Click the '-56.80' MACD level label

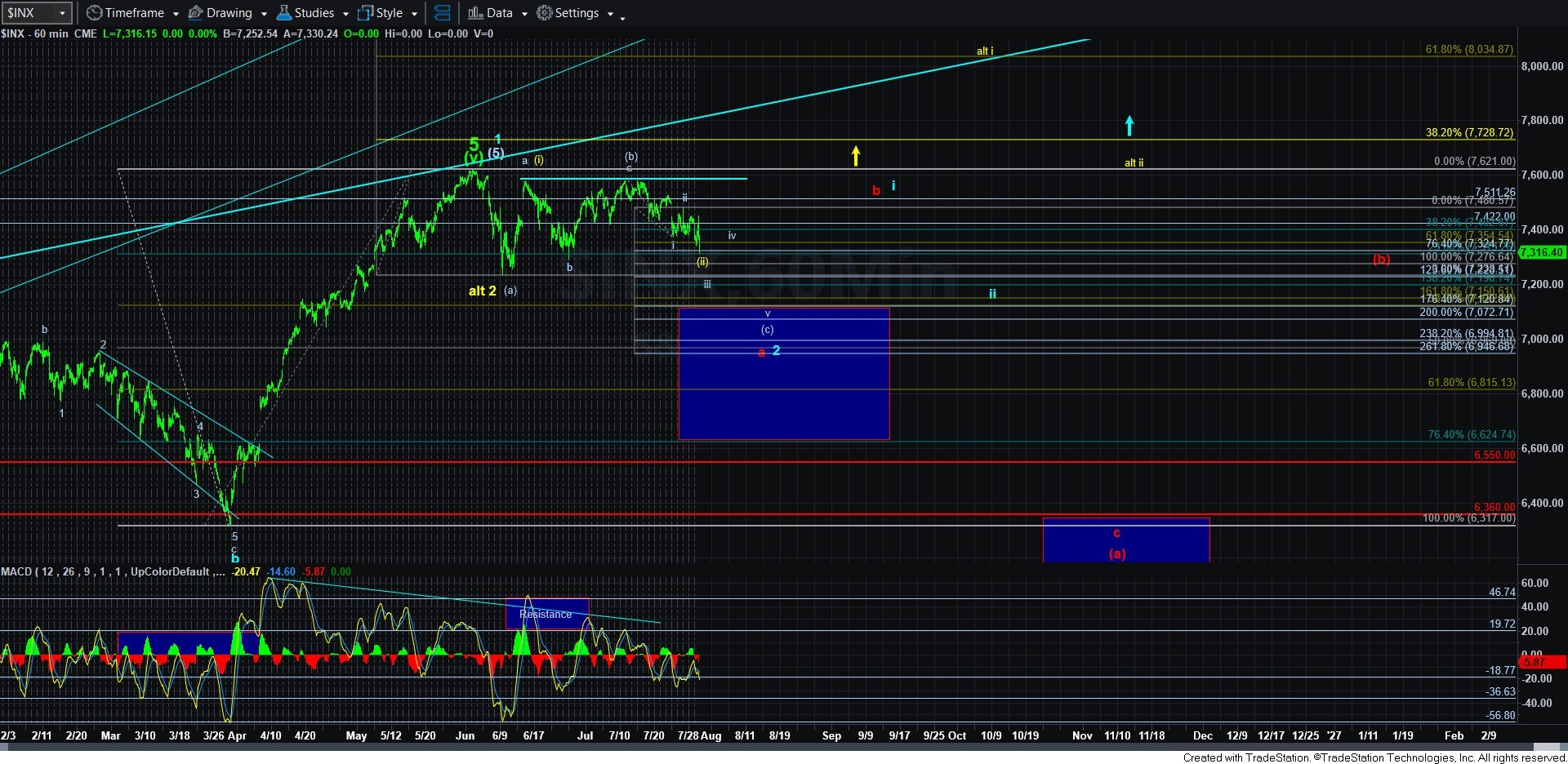pos(1500,715)
